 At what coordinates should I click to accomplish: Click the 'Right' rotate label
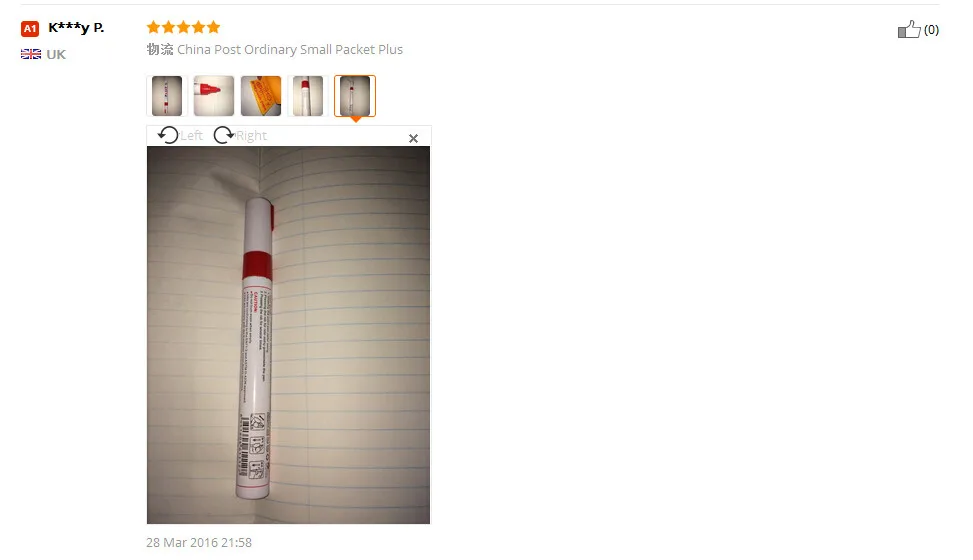tap(251, 135)
